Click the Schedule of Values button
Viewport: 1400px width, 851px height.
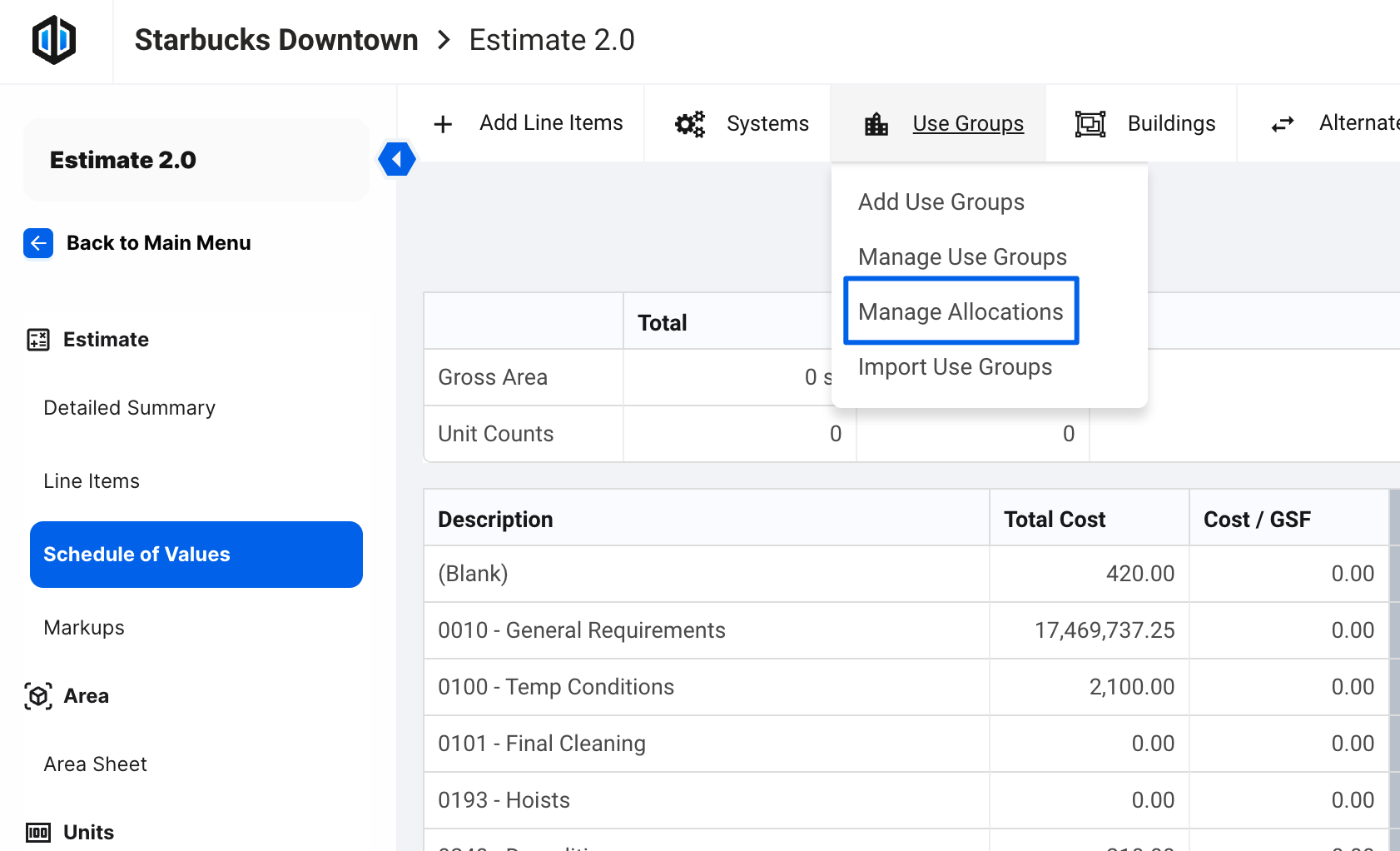(196, 555)
